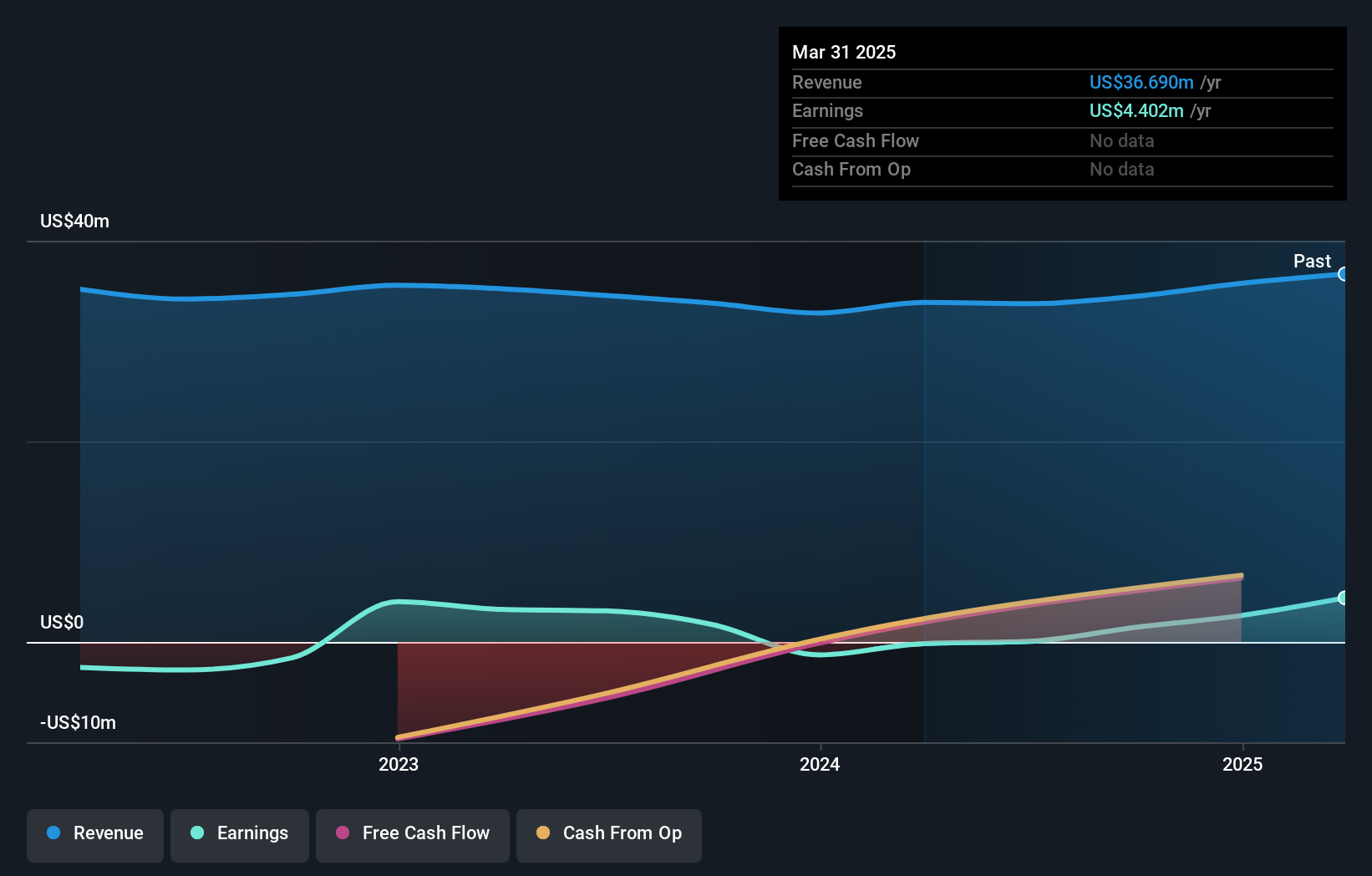Select the 2024 x-axis label
Viewport: 1372px width, 876px height.
tap(820, 764)
